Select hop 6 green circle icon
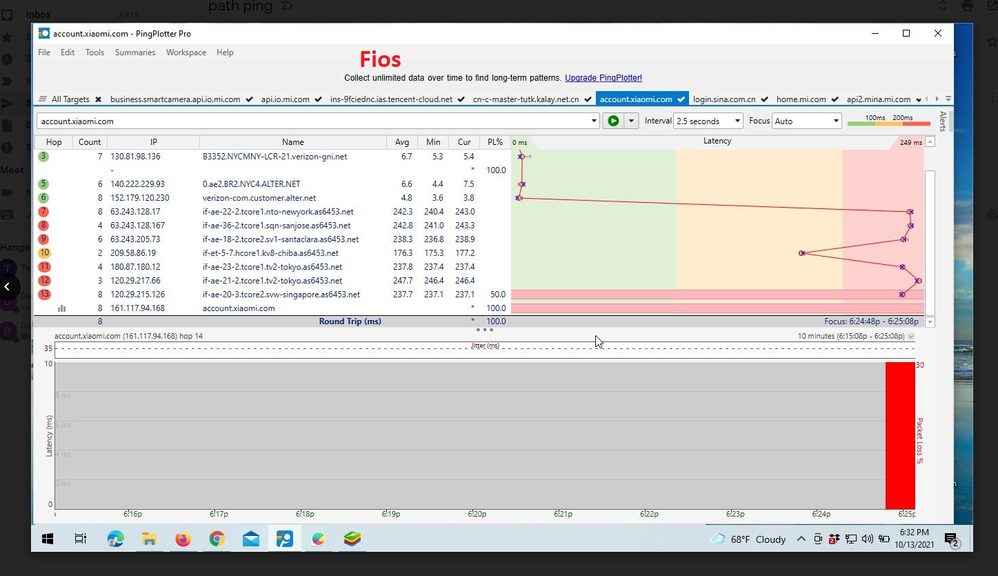998x576 pixels. [x=43, y=198]
